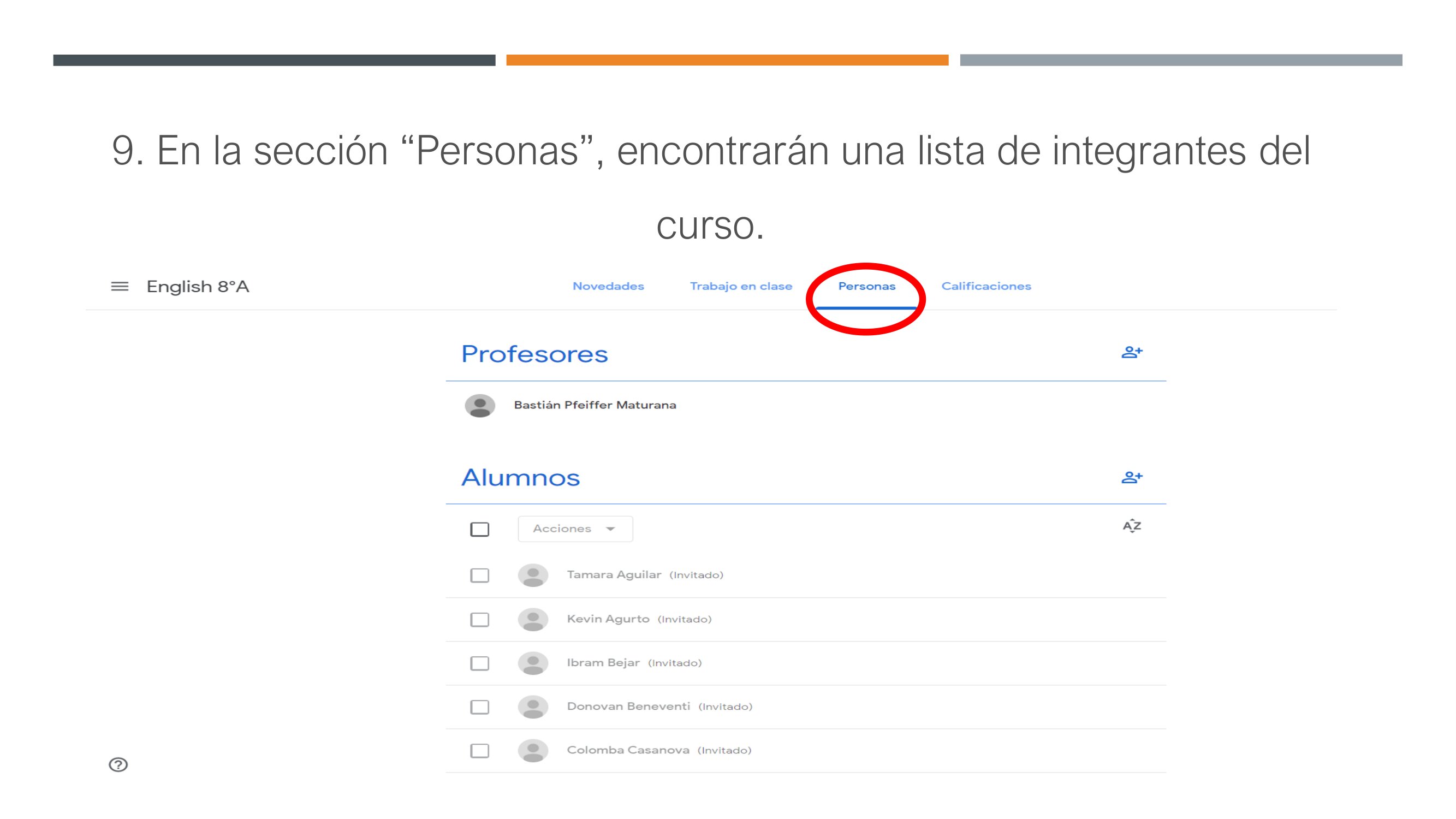Click the invite students icon
Screen dimensions: 1456x819
click(1132, 478)
